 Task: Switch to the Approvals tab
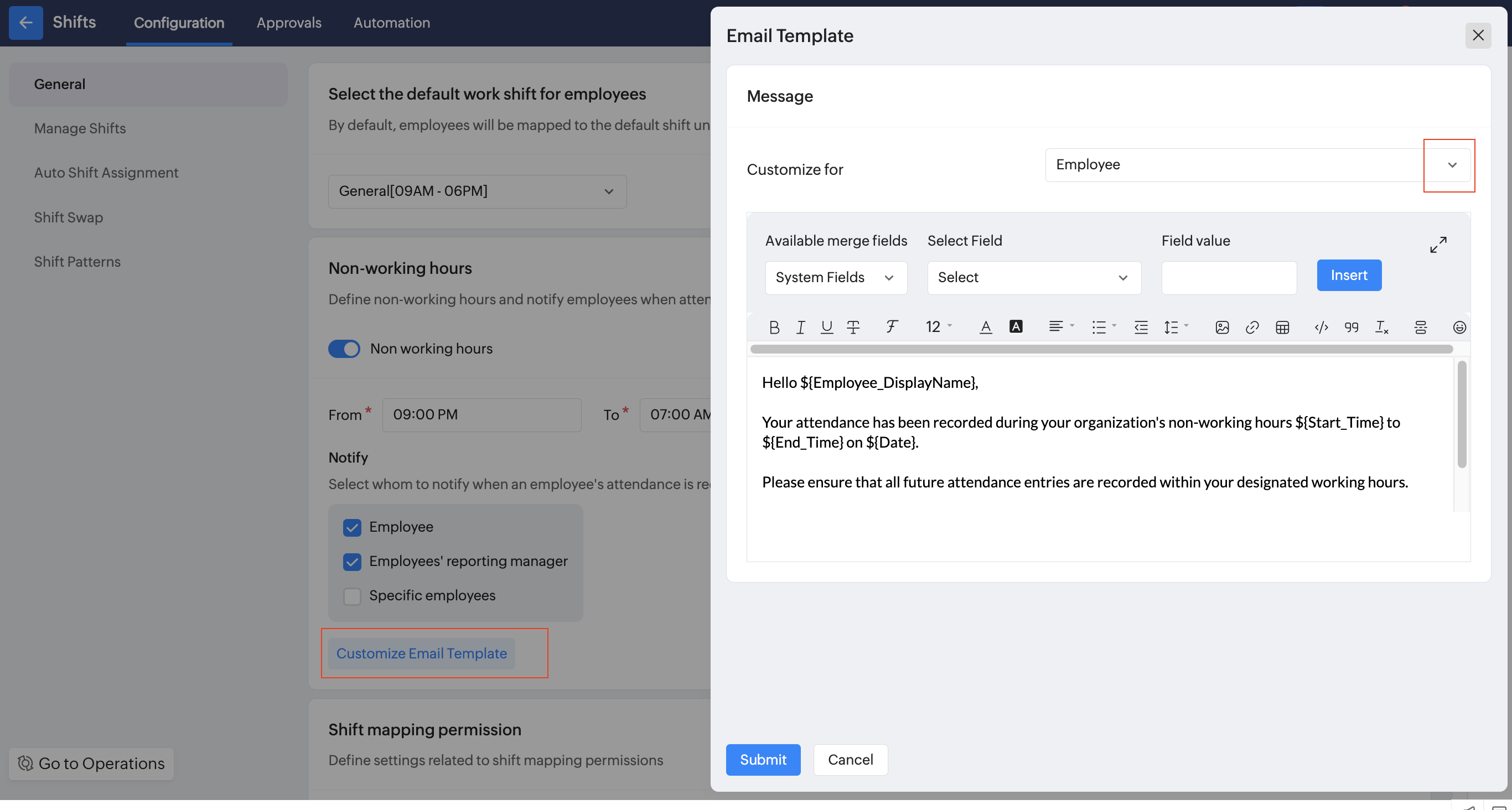(289, 23)
